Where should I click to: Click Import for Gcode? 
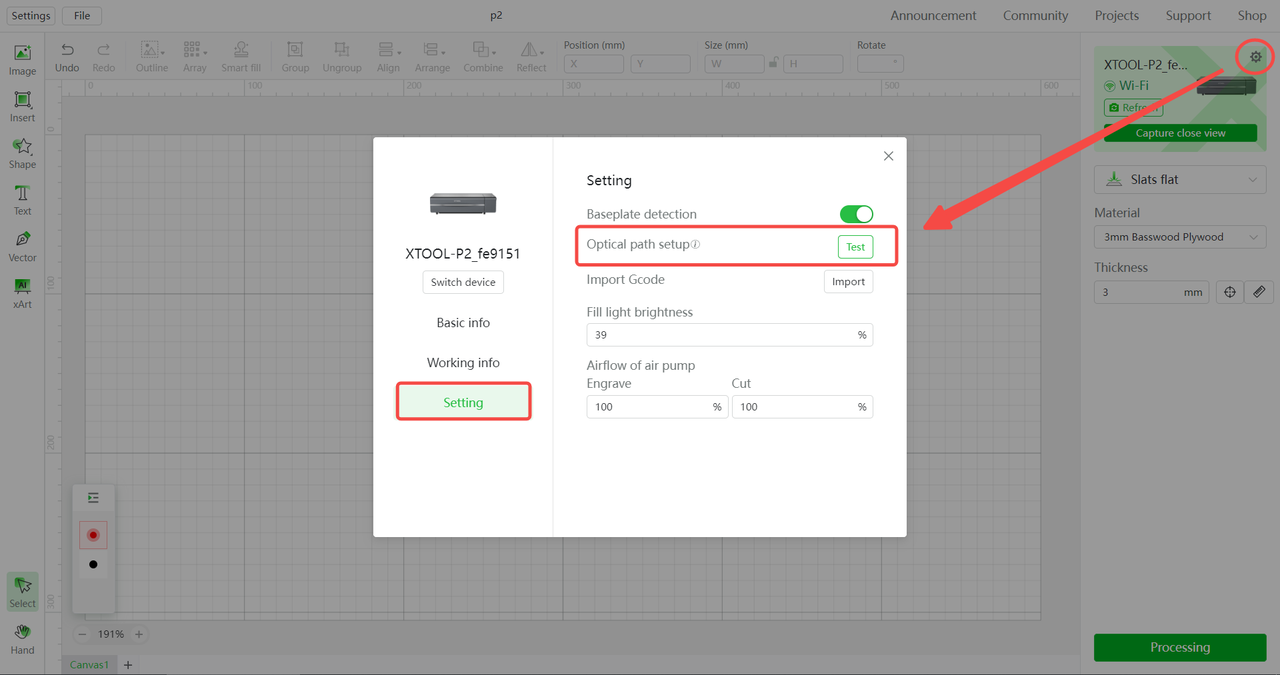[848, 282]
